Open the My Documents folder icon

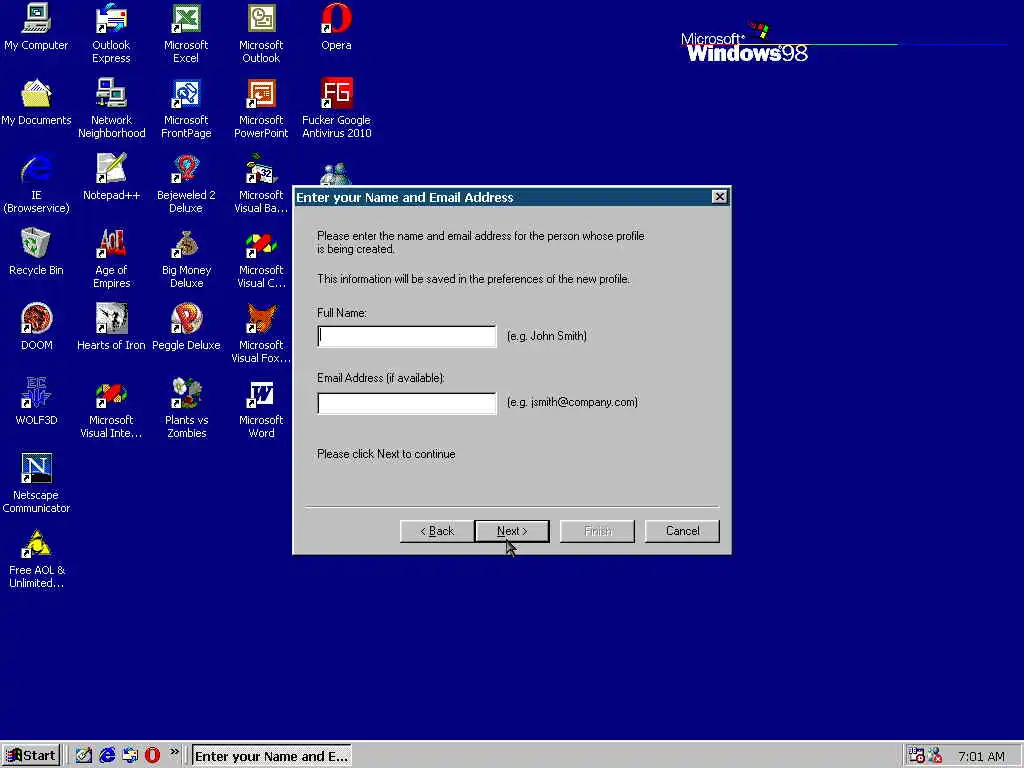[36, 103]
